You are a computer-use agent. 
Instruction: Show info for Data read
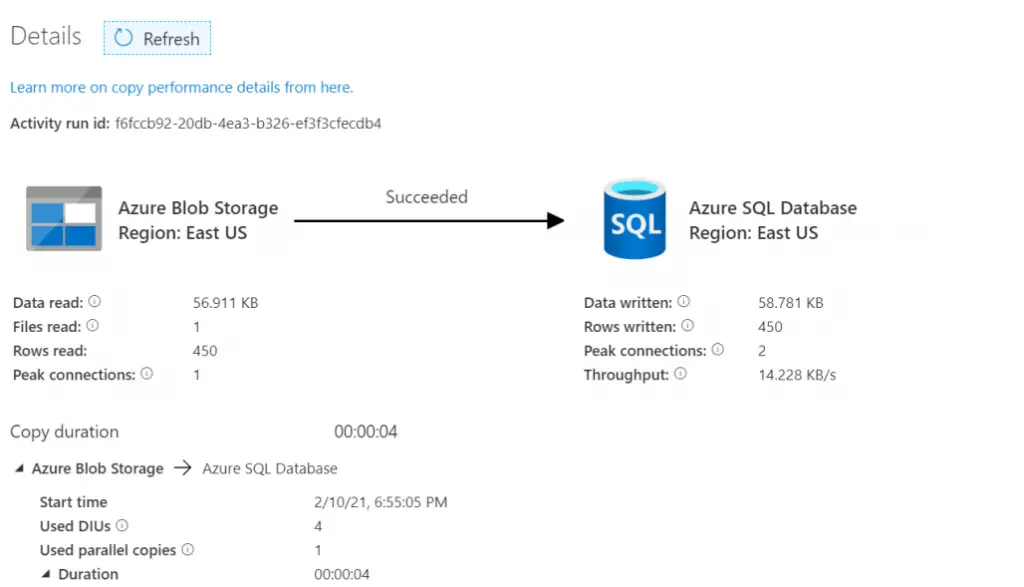click(95, 302)
